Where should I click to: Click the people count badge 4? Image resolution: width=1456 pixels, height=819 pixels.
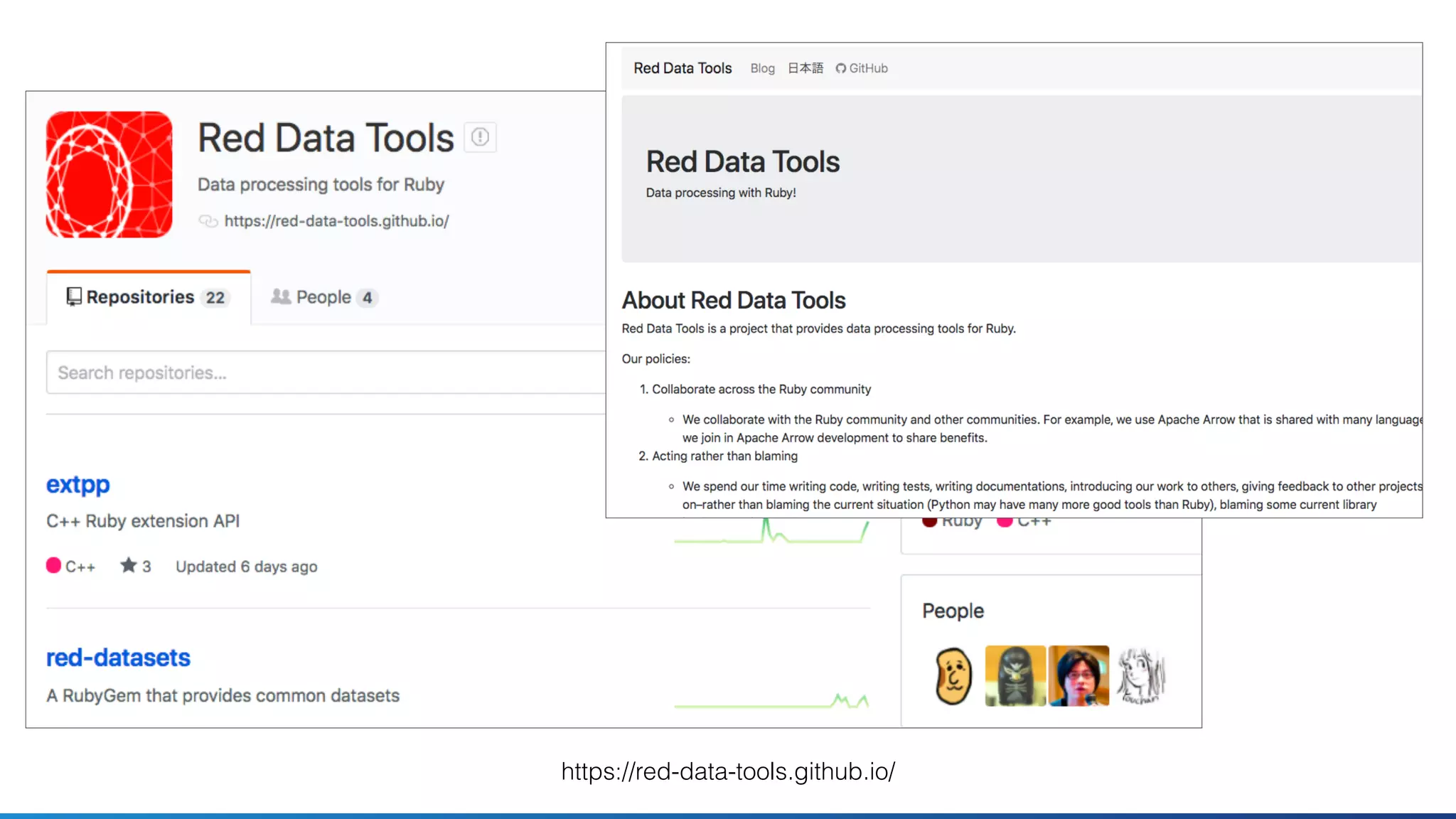coord(367,298)
